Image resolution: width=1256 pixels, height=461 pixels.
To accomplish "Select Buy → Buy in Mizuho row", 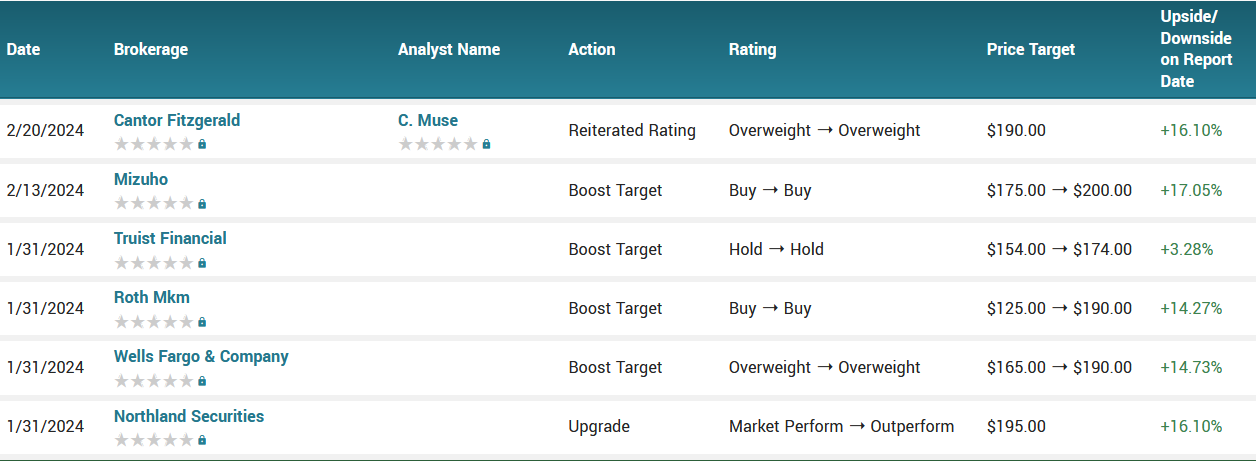I will click(770, 190).
